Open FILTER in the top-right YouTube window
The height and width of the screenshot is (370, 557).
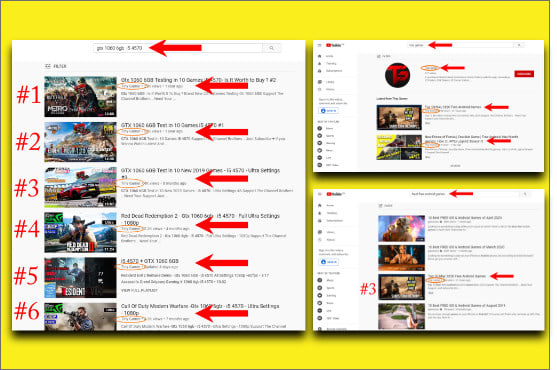[x=384, y=56]
